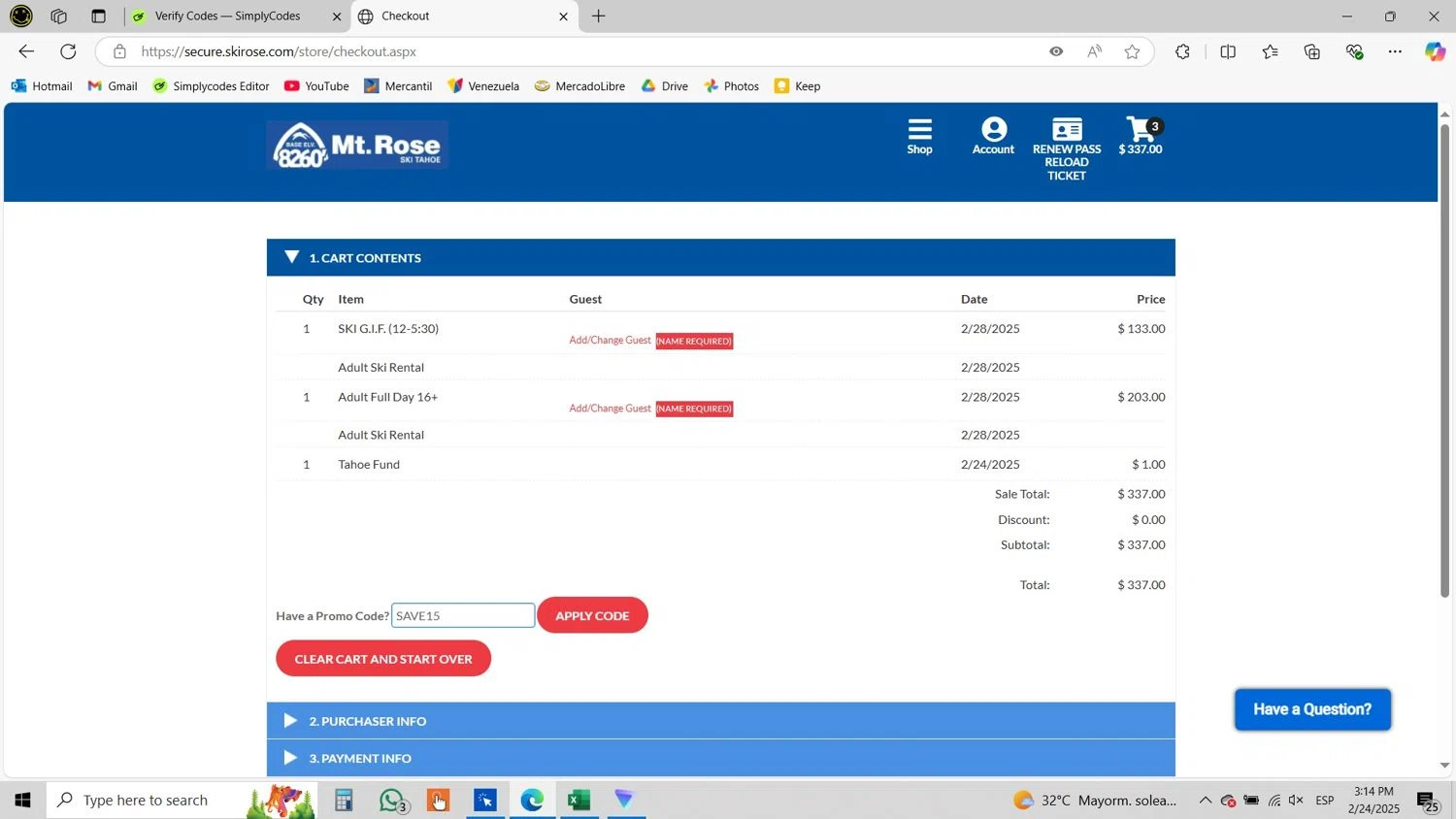Open Settings and more ellipsis menu
Viewport: 1456px width, 819px height.
point(1395,51)
